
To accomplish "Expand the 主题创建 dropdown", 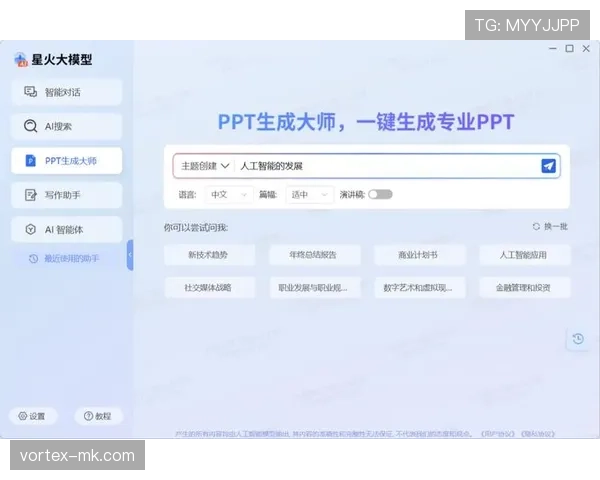I will pos(205,166).
